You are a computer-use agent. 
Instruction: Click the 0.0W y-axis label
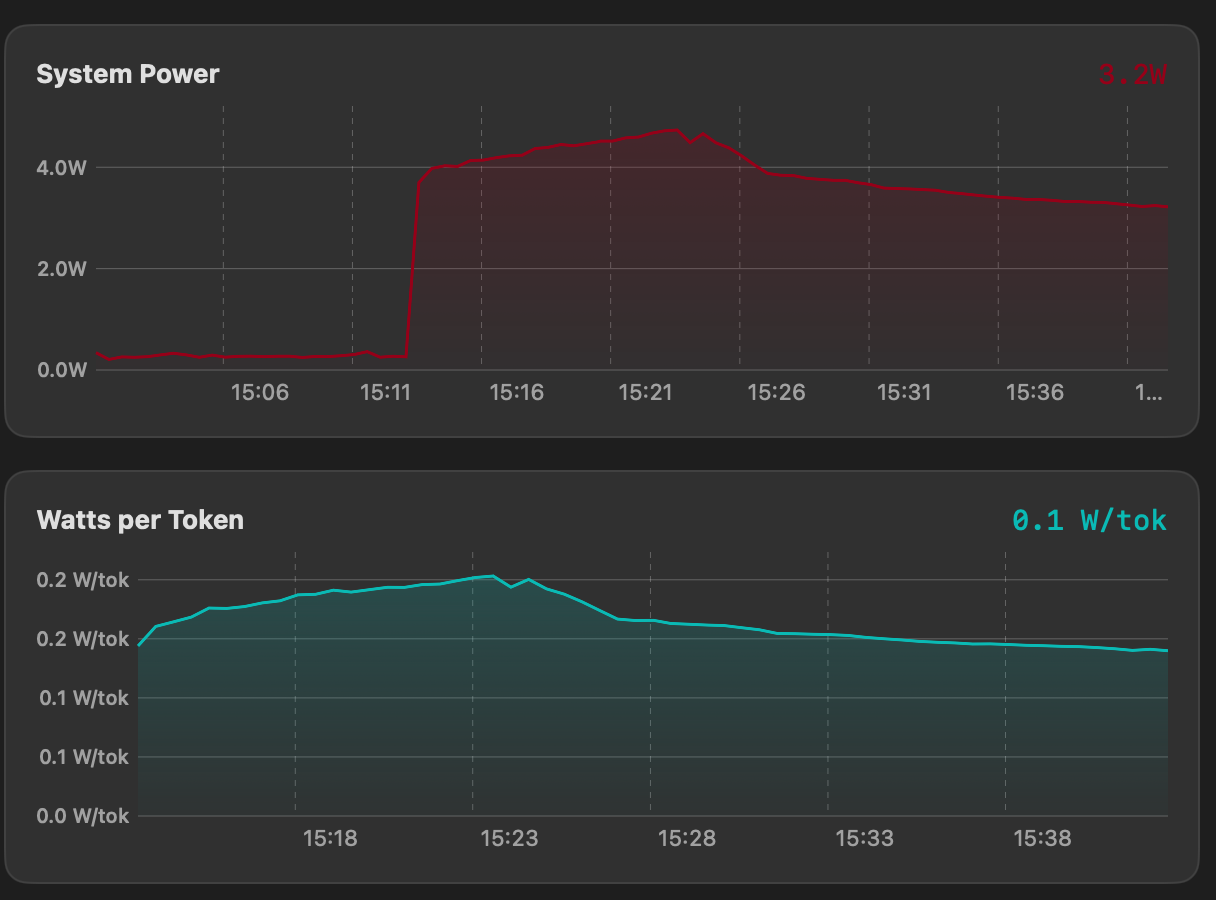point(62,370)
